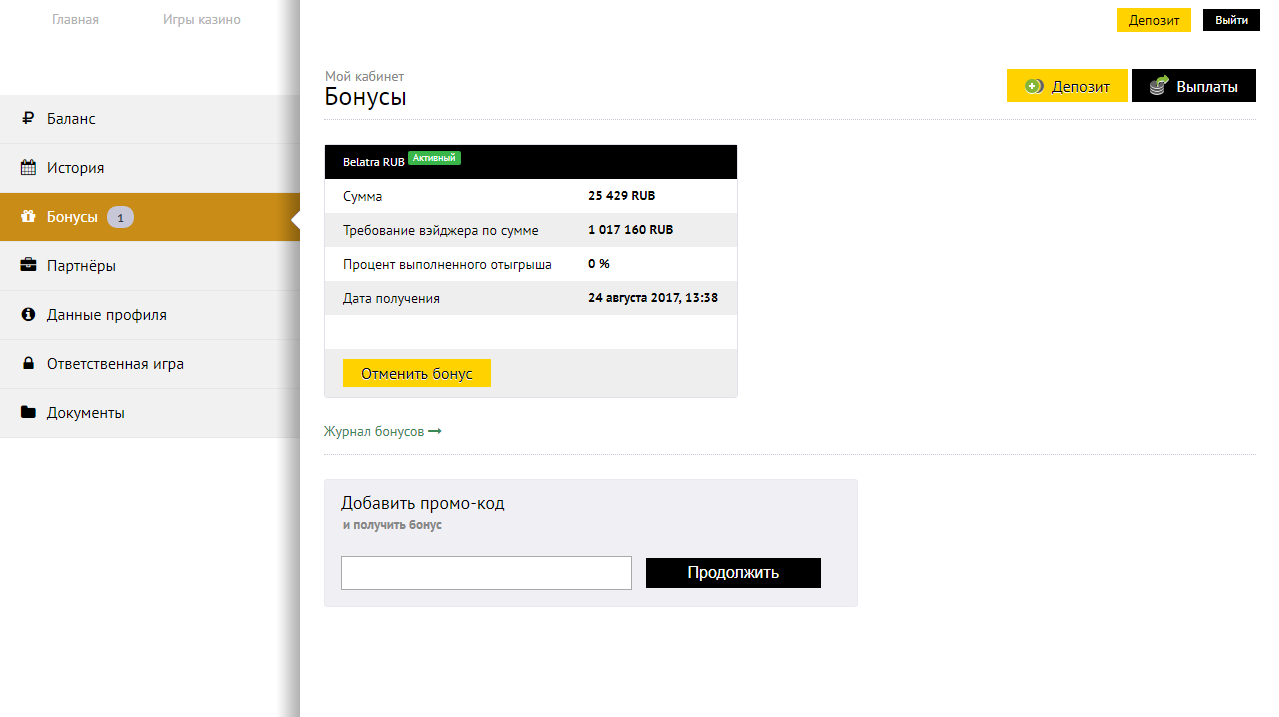
Task: Click the и получить бонус subtitle
Action: click(391, 525)
